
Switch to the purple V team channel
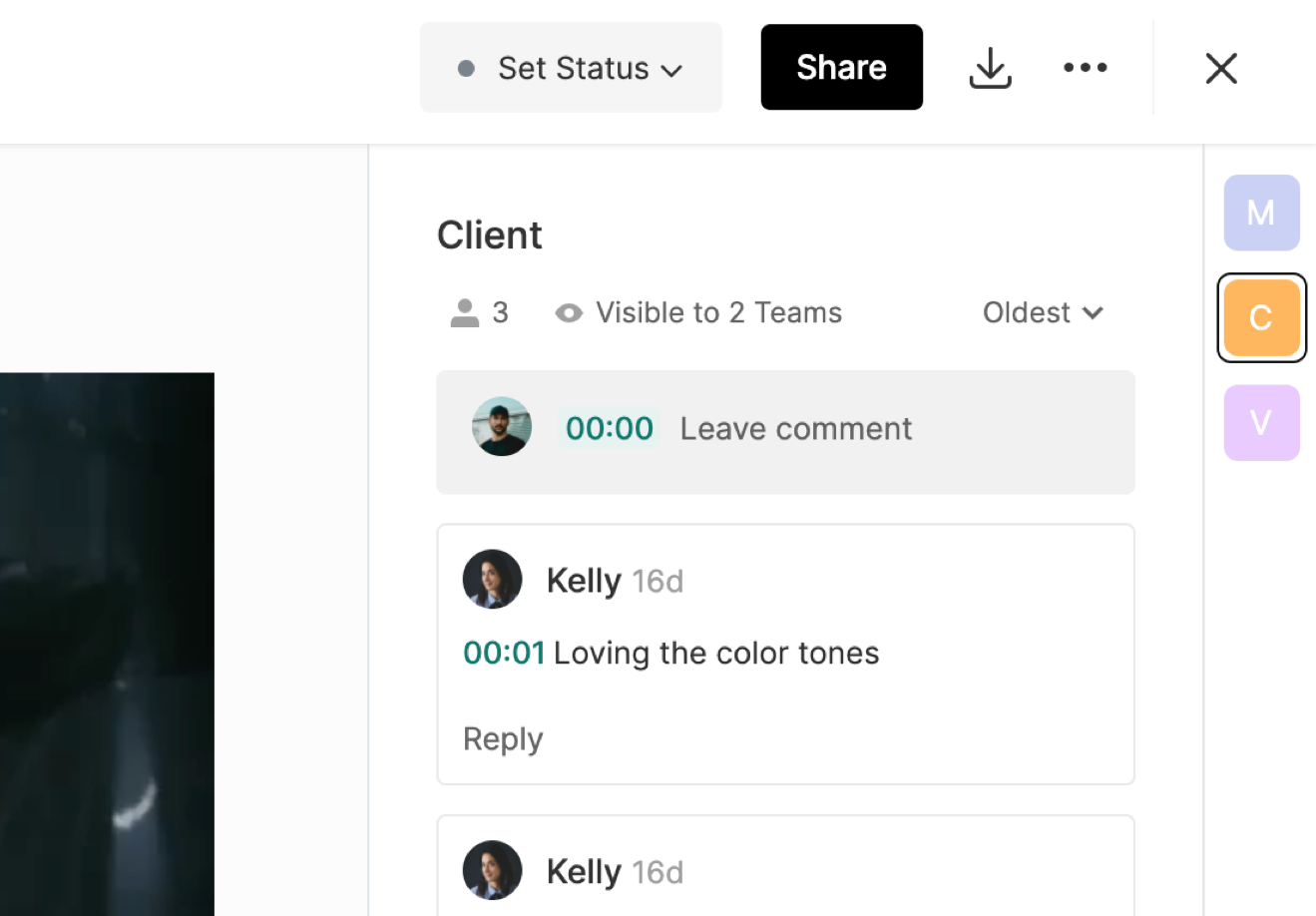[1261, 423]
